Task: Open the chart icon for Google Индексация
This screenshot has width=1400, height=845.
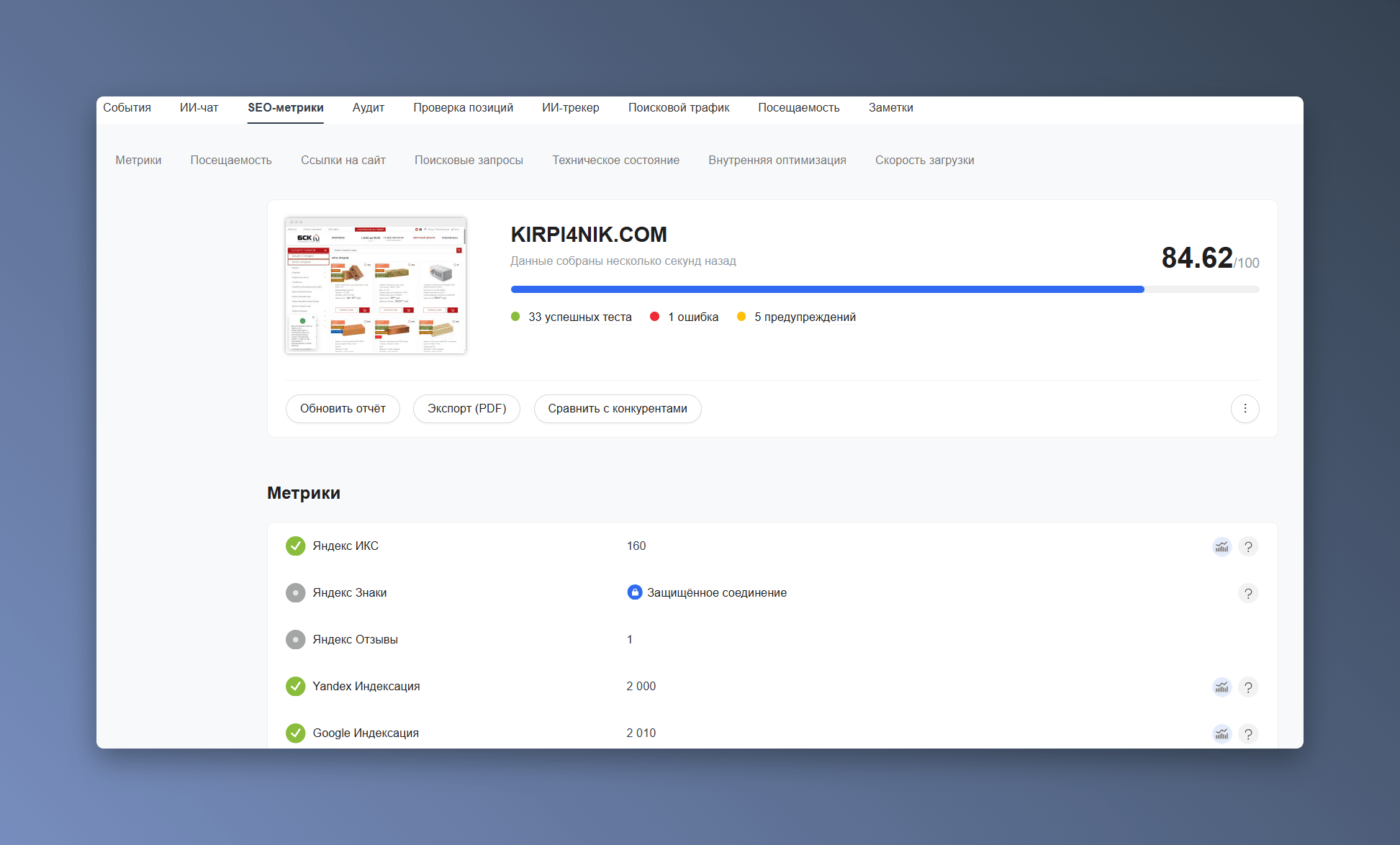Action: click(1221, 733)
